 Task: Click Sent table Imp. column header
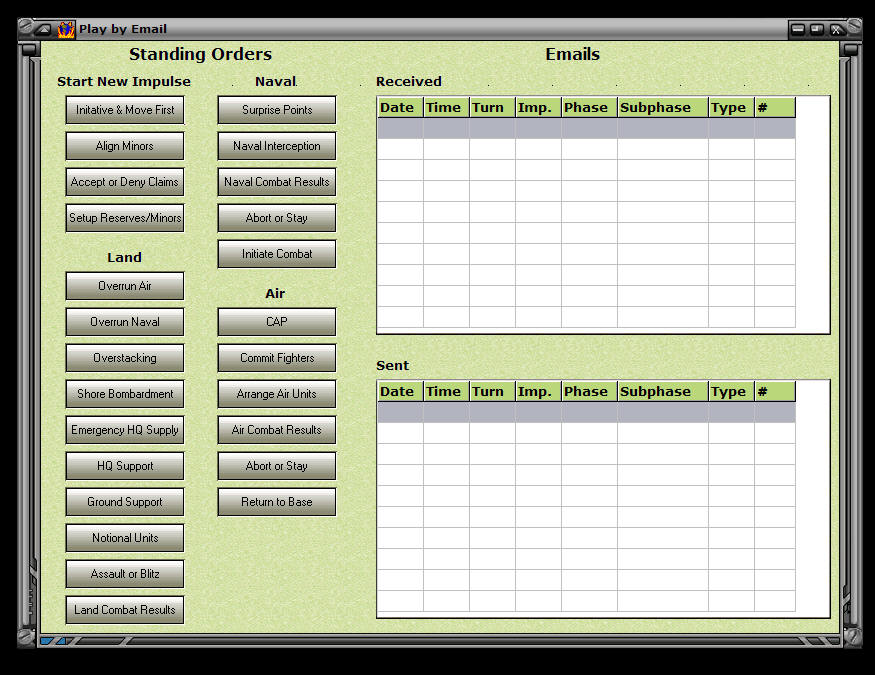tap(539, 392)
